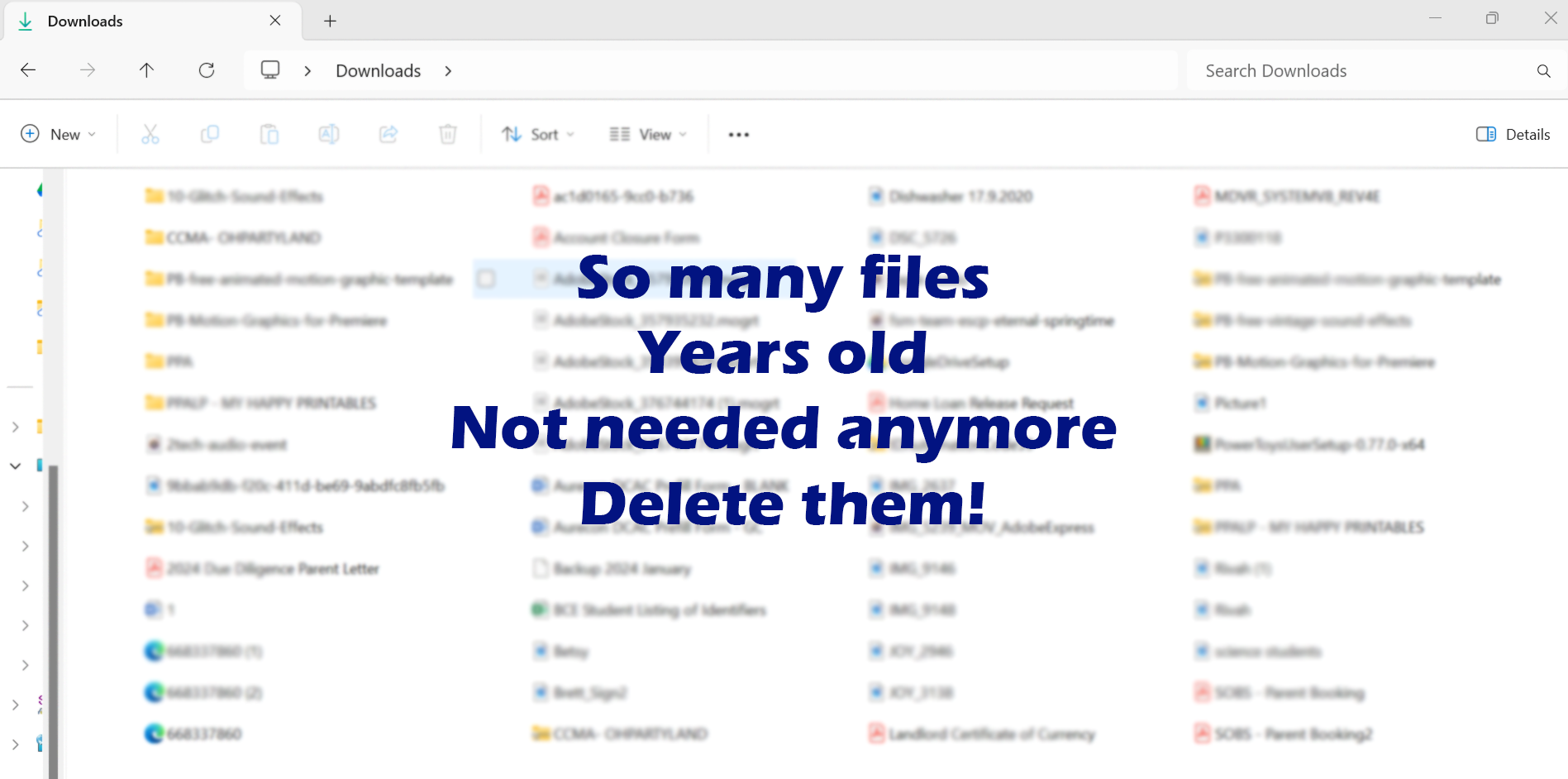Navigate back to the previous folder
1568x779 pixels.
pos(27,70)
